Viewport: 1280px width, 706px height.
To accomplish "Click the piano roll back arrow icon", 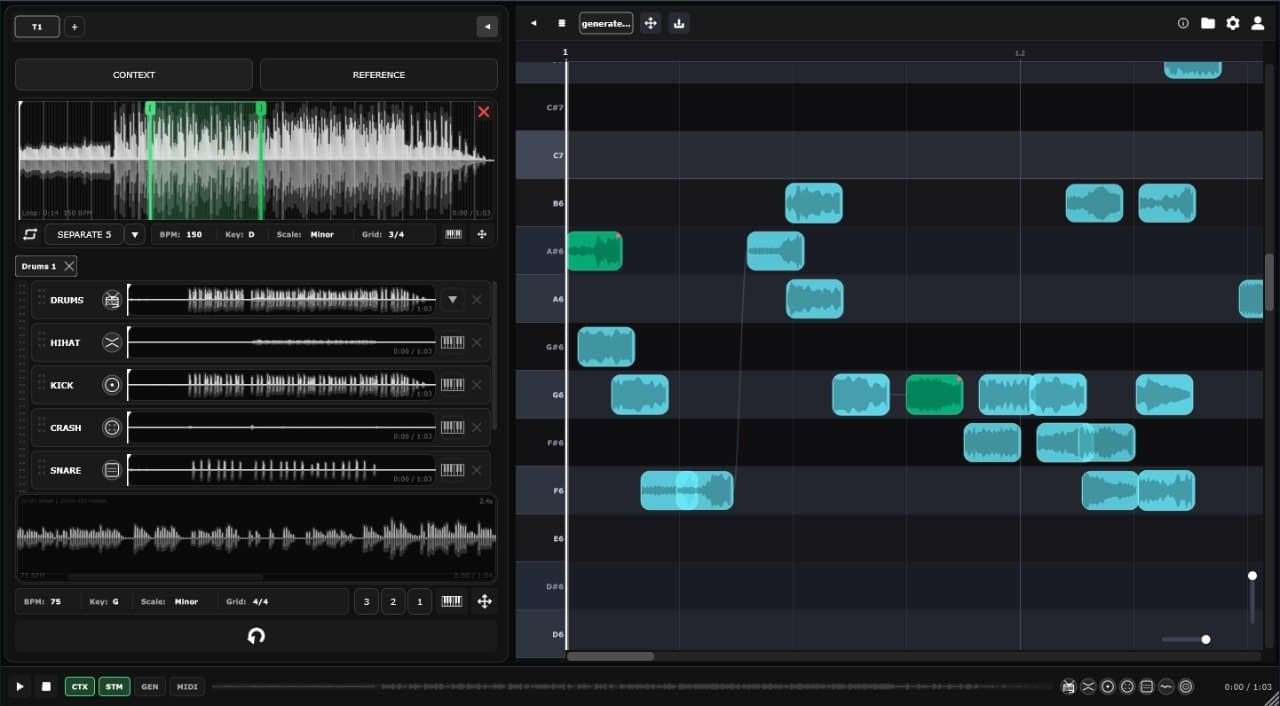I will tap(533, 22).
